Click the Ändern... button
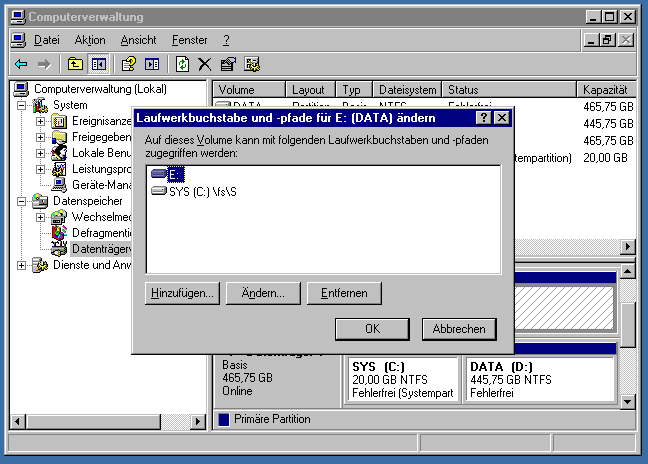 pyautogui.click(x=263, y=293)
